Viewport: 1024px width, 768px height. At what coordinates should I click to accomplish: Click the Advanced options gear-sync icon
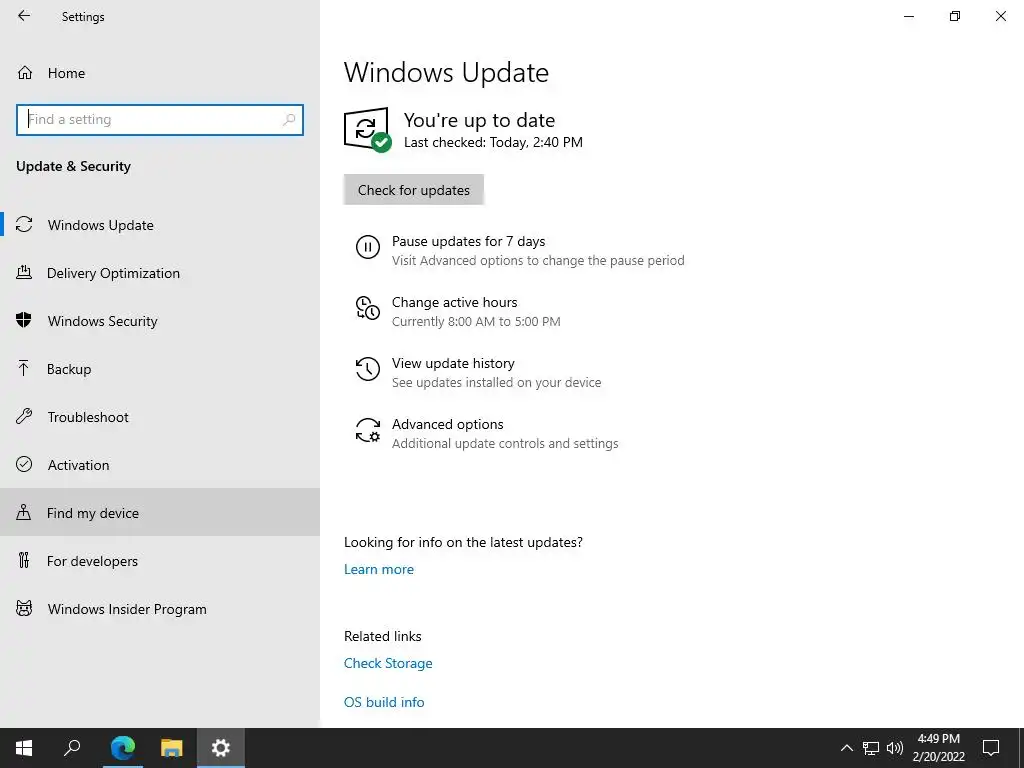click(x=368, y=430)
